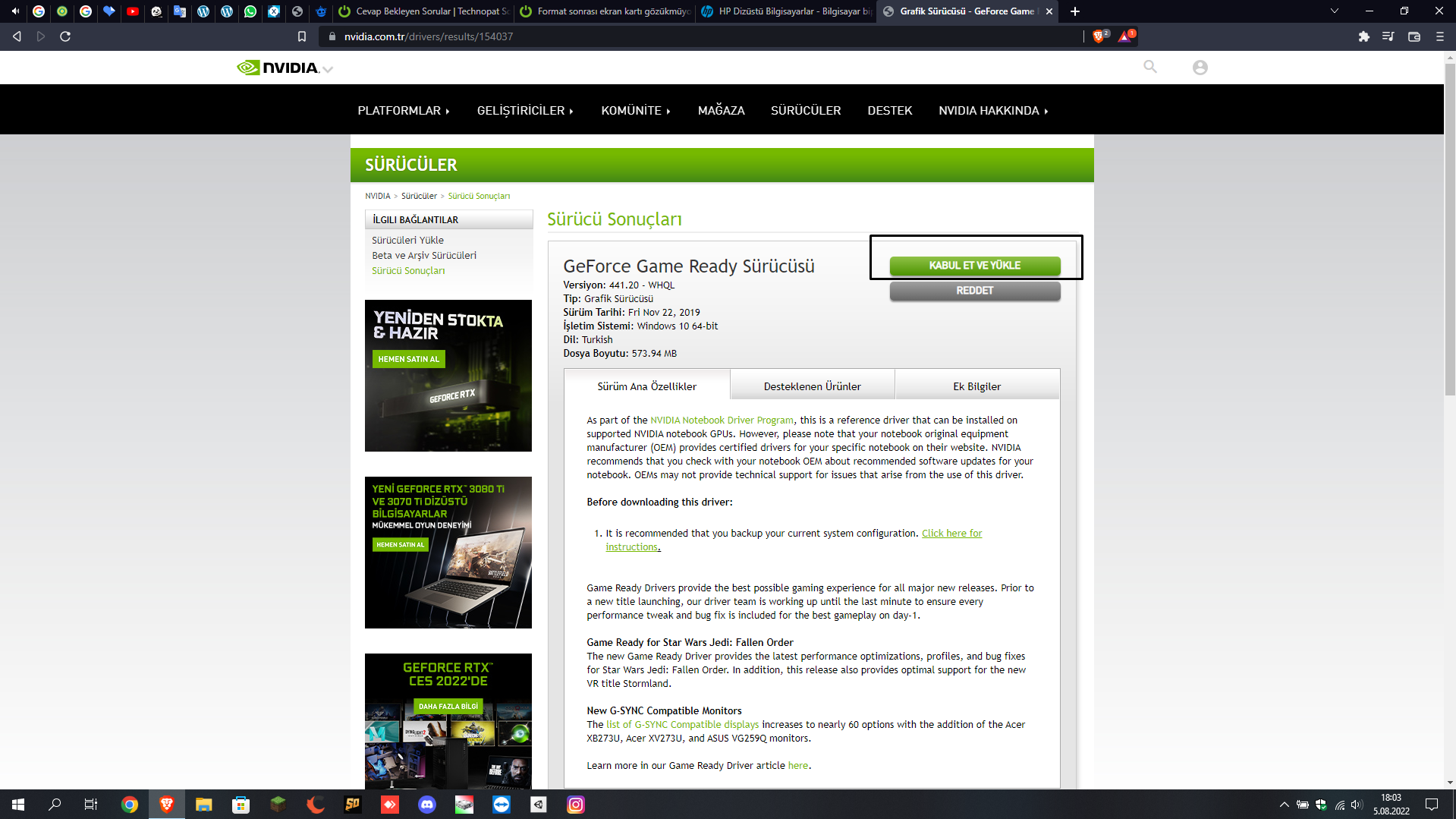Open the dropdown arrow beside NVIDIA logo

pos(328,69)
